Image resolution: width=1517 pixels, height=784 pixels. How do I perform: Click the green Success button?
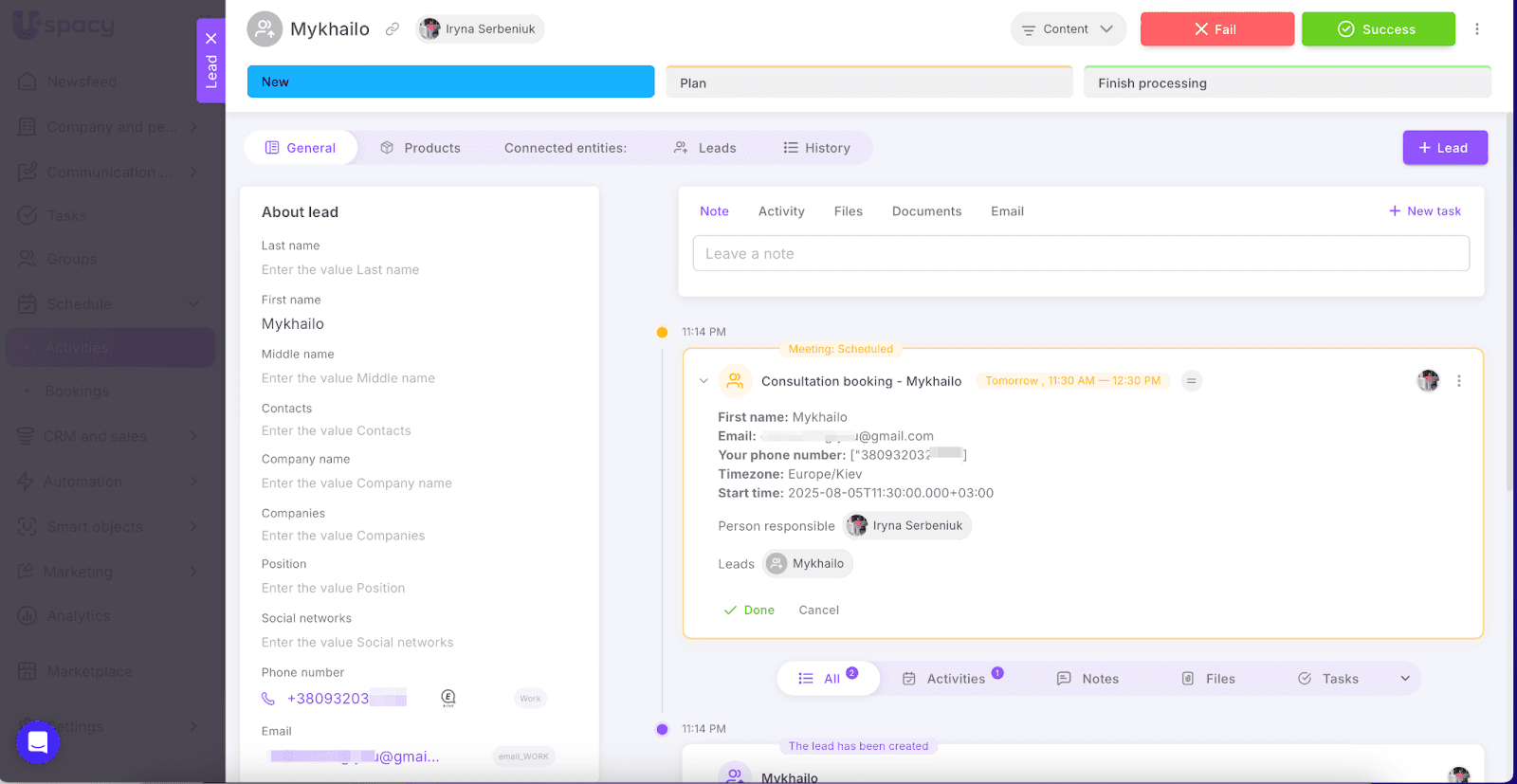click(1378, 29)
